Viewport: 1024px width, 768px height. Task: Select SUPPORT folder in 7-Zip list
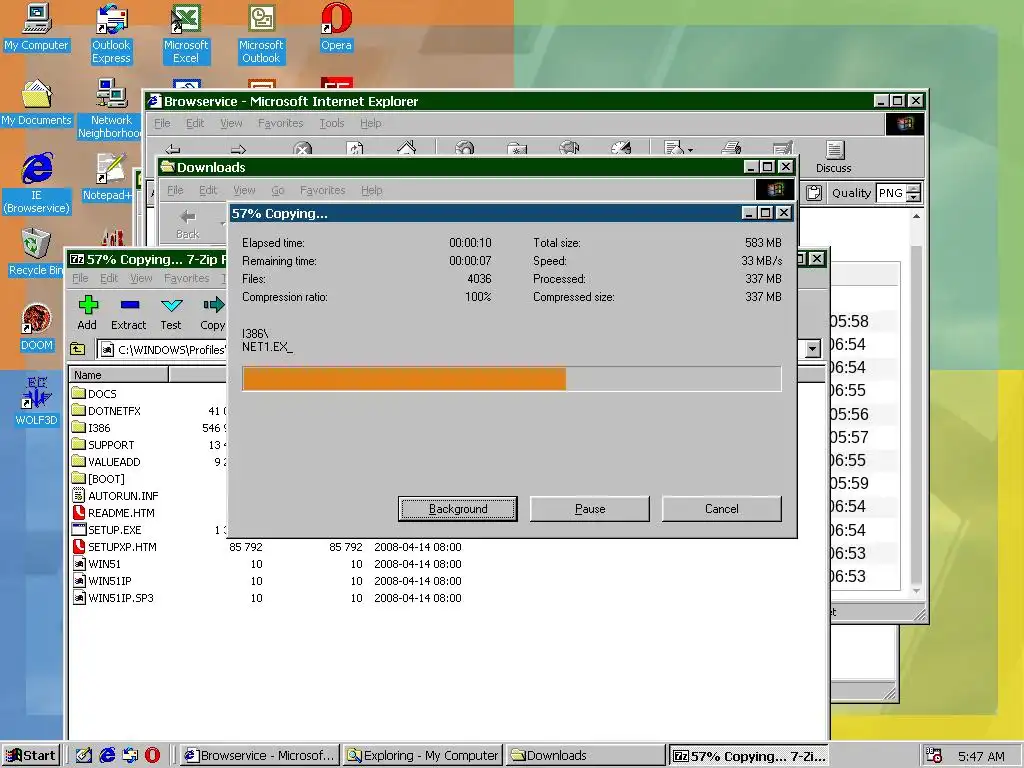[x=103, y=445]
